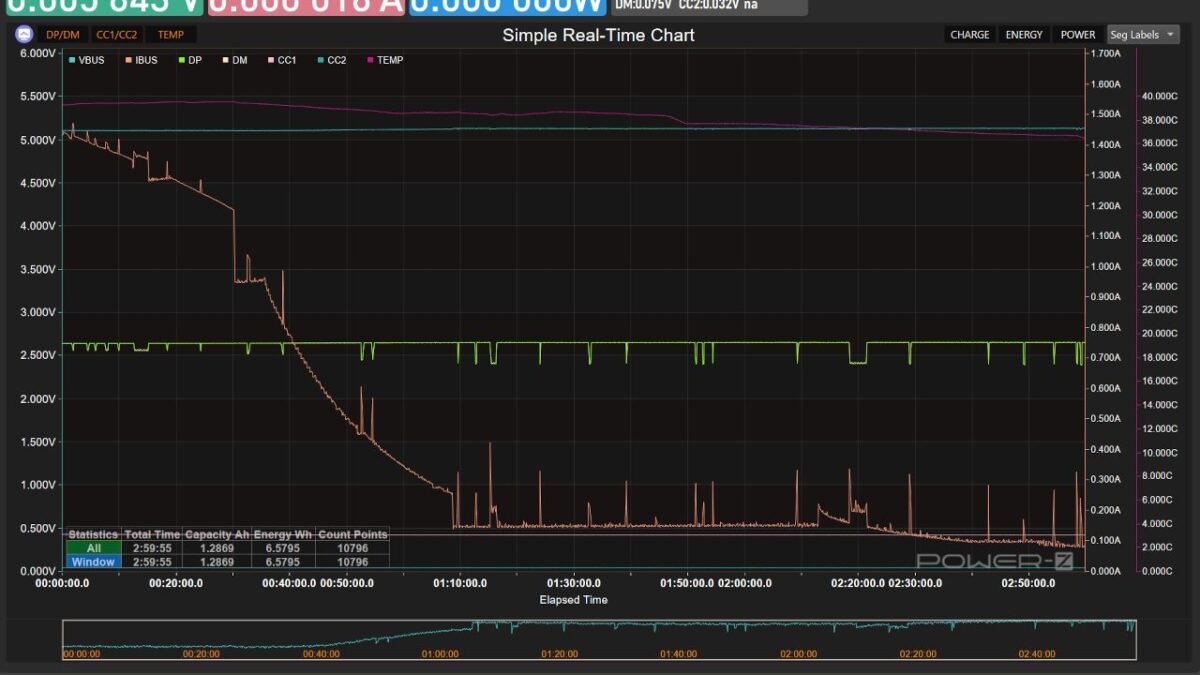Toggle the DP series in legend
1200x675 pixels.
coord(189,60)
